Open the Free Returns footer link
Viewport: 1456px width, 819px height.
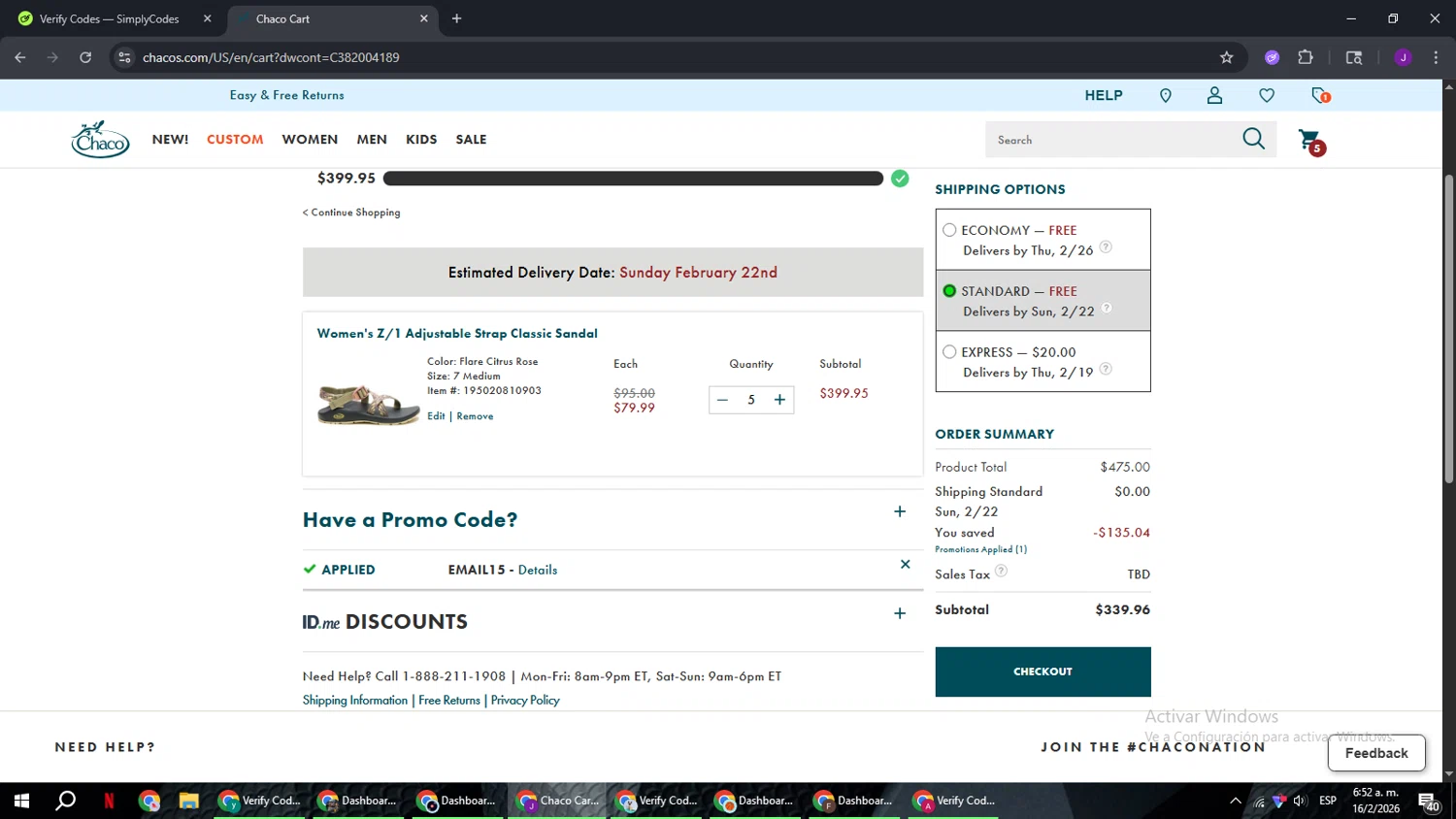tap(449, 701)
